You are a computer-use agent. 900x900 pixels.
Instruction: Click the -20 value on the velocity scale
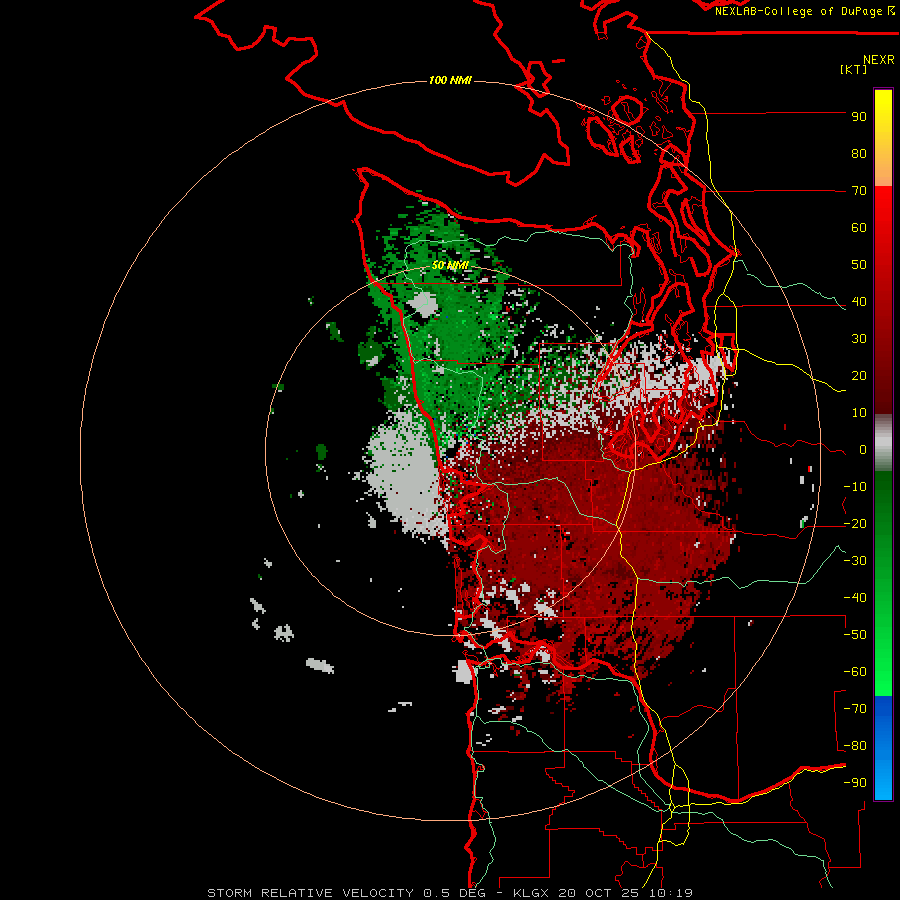click(855, 524)
